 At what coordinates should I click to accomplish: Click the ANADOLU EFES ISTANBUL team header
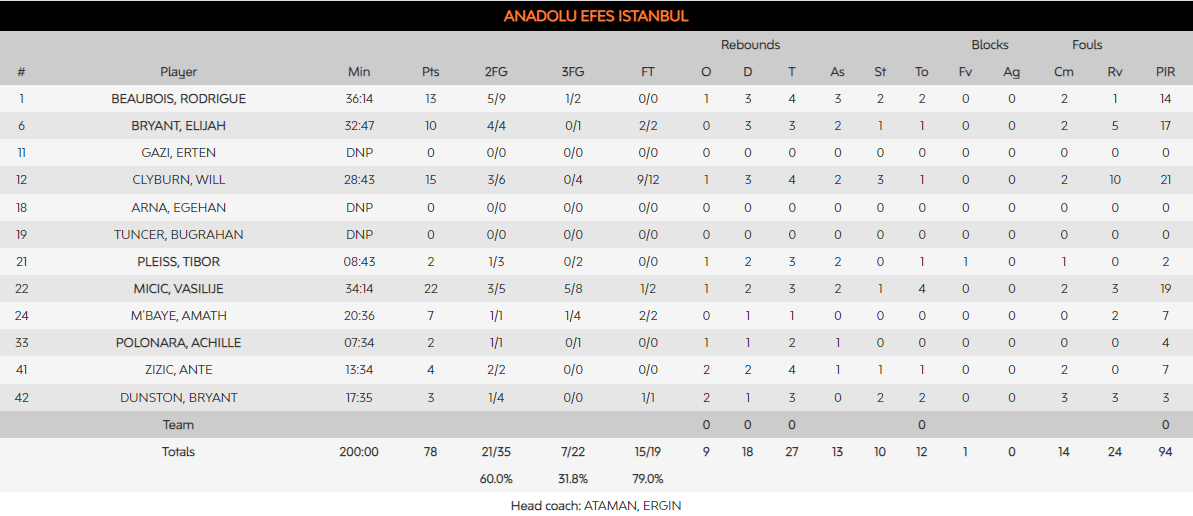pos(596,16)
